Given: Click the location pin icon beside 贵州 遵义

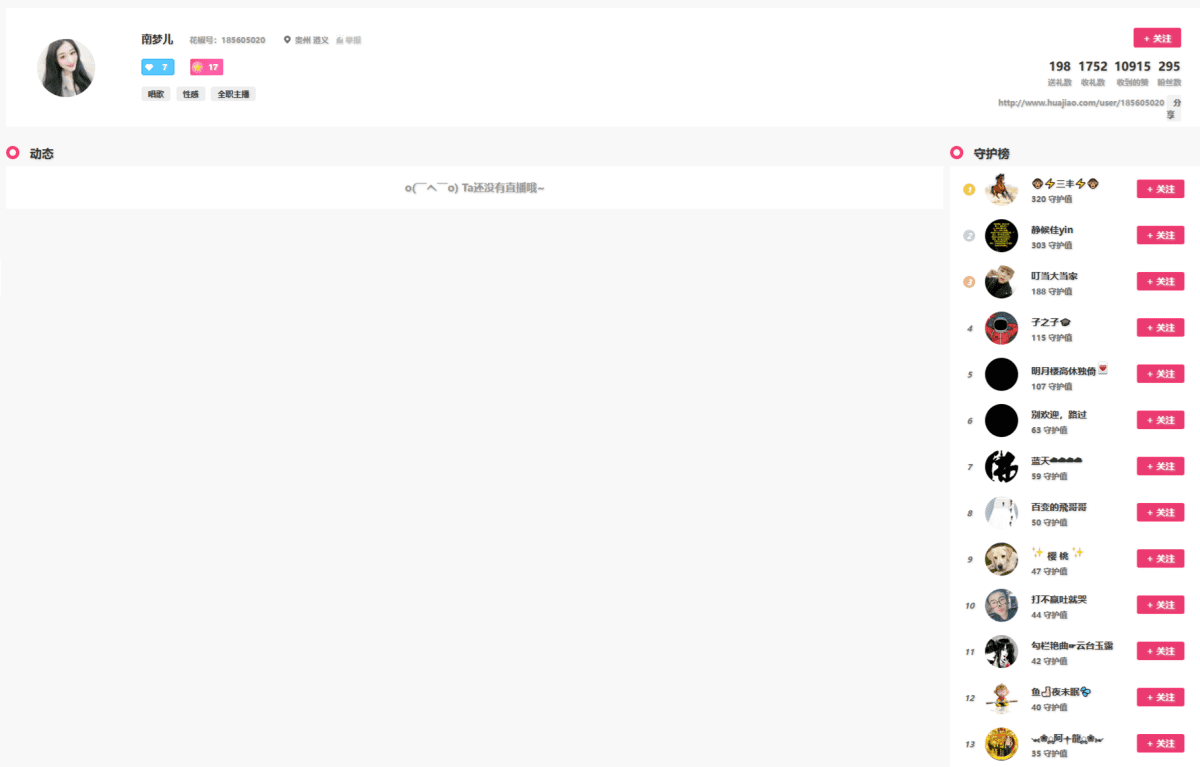Looking at the screenshot, I should tap(287, 40).
